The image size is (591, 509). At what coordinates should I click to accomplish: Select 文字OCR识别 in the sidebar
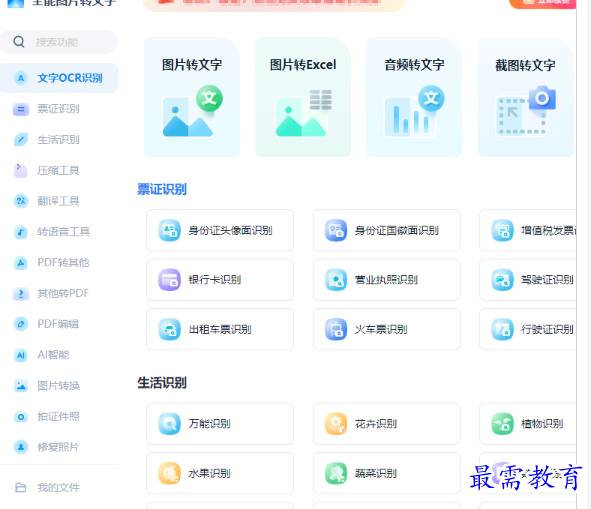pos(59,78)
